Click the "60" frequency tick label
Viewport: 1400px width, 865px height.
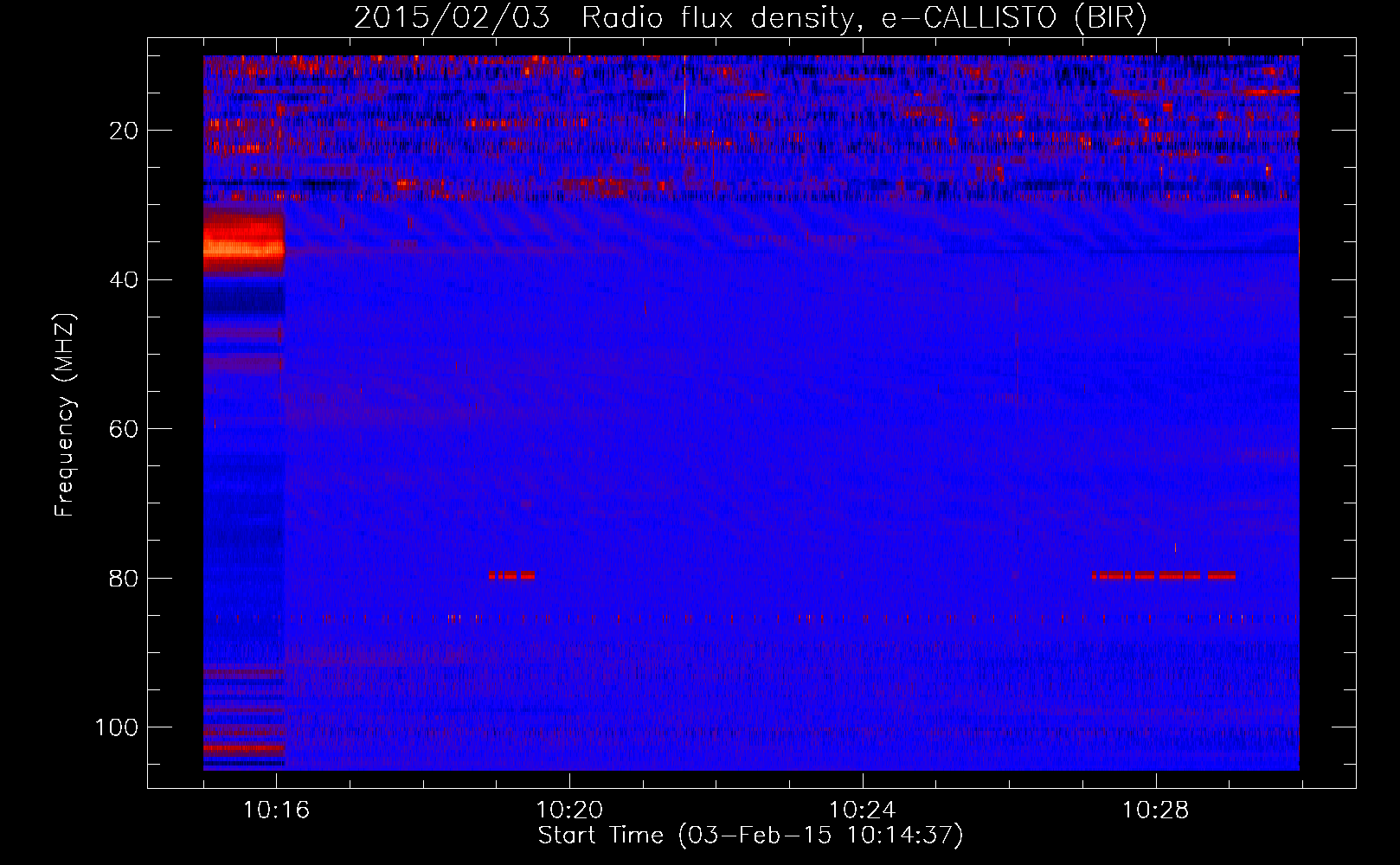coord(125,429)
